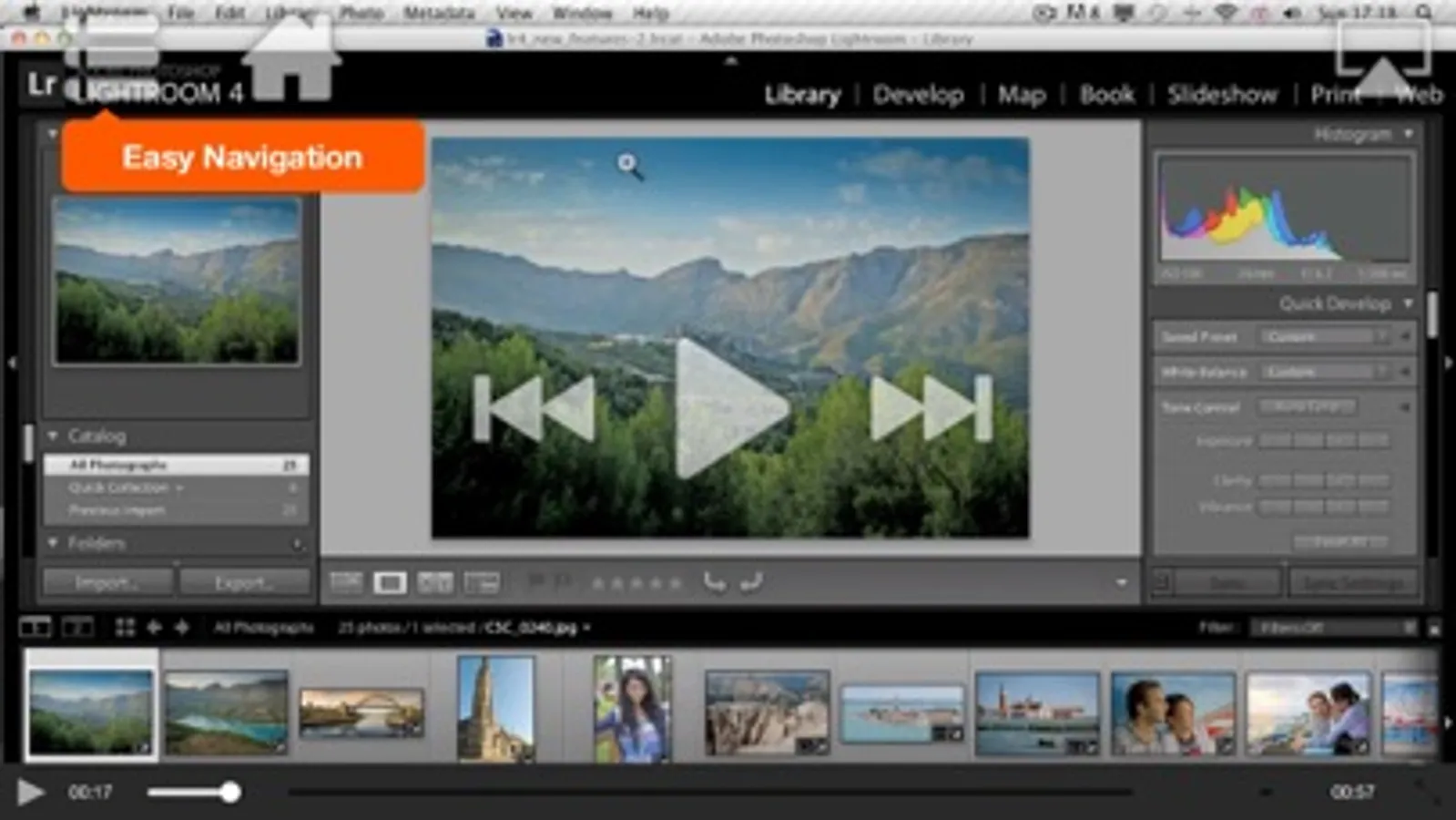Select Previous Import in Catalog

(177, 511)
